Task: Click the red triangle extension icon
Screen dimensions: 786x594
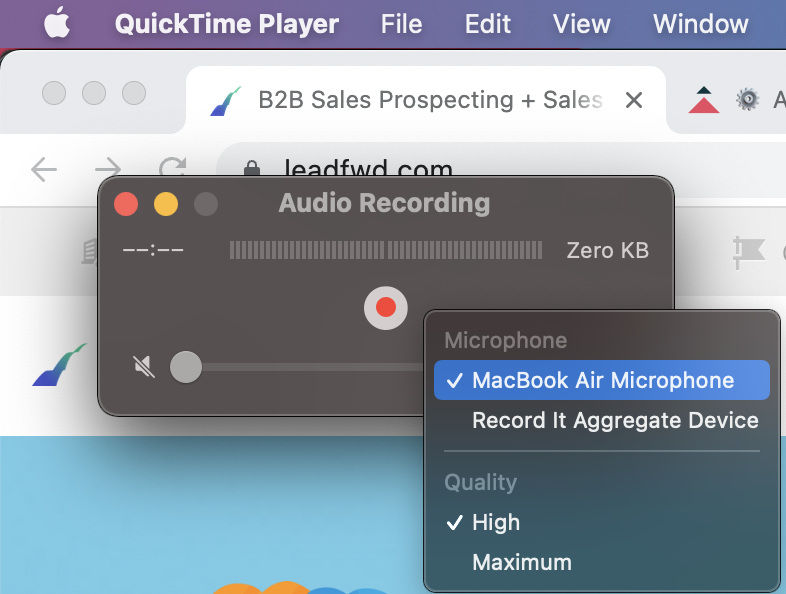Action: [x=704, y=100]
